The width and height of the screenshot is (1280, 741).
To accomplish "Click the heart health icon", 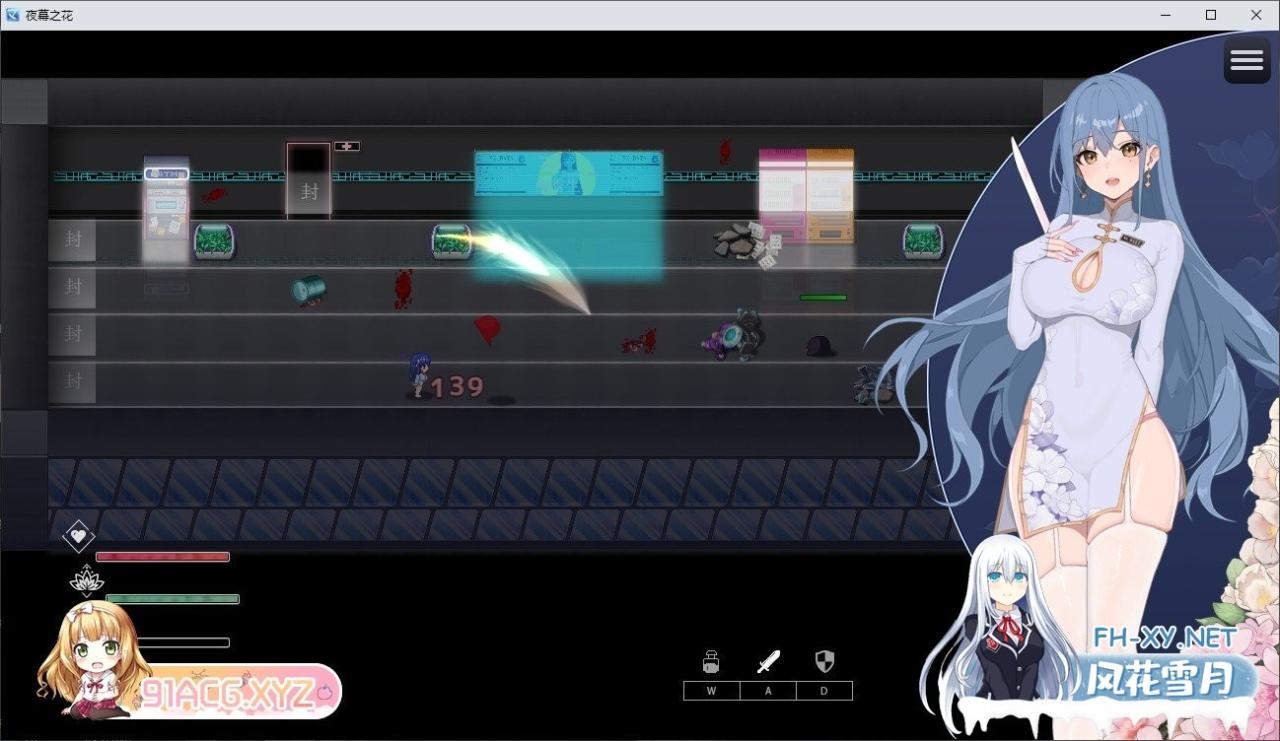I will tap(79, 537).
